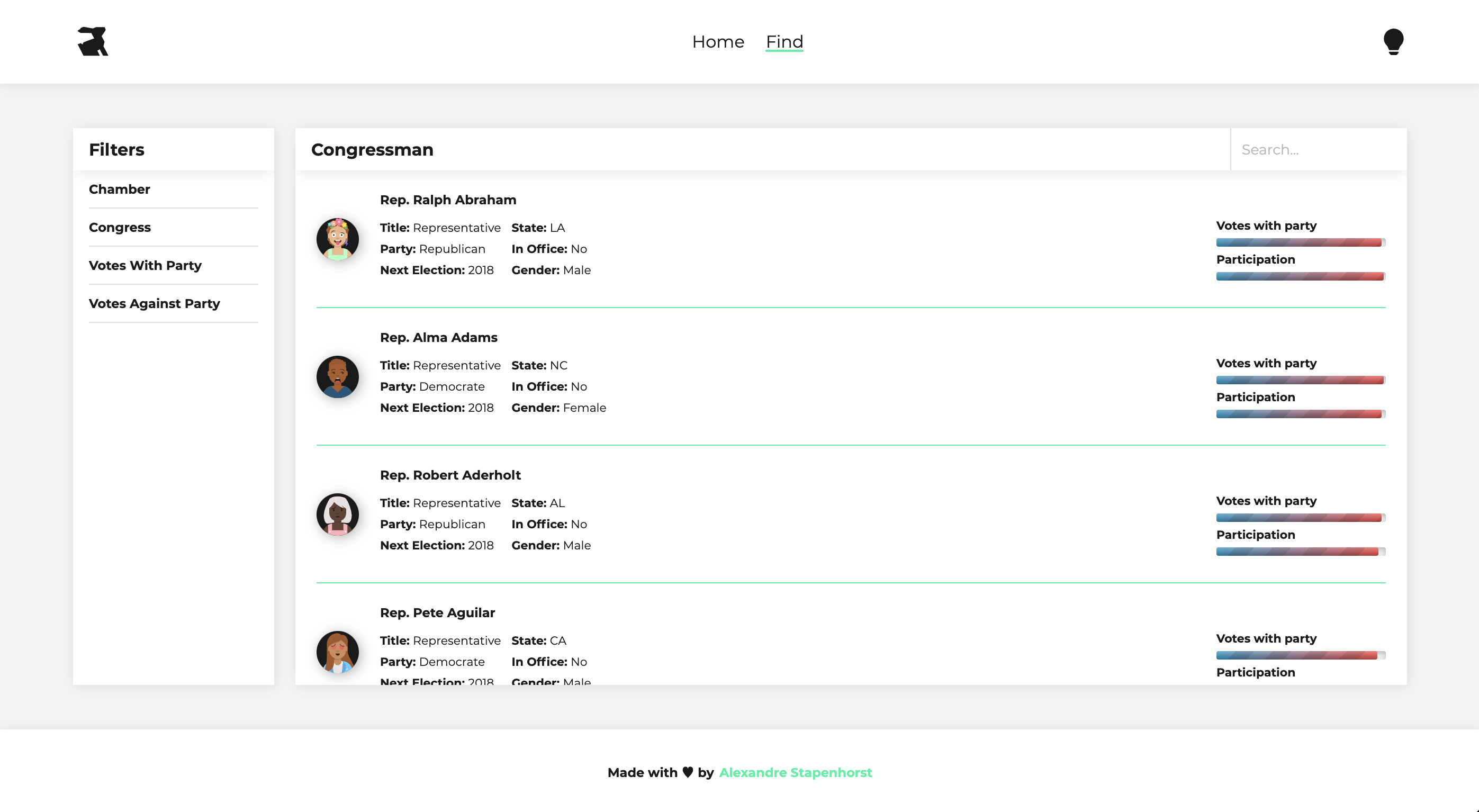Click Rep. Pete Aguilar's name
Viewport: 1479px width, 812px height.
tap(437, 613)
